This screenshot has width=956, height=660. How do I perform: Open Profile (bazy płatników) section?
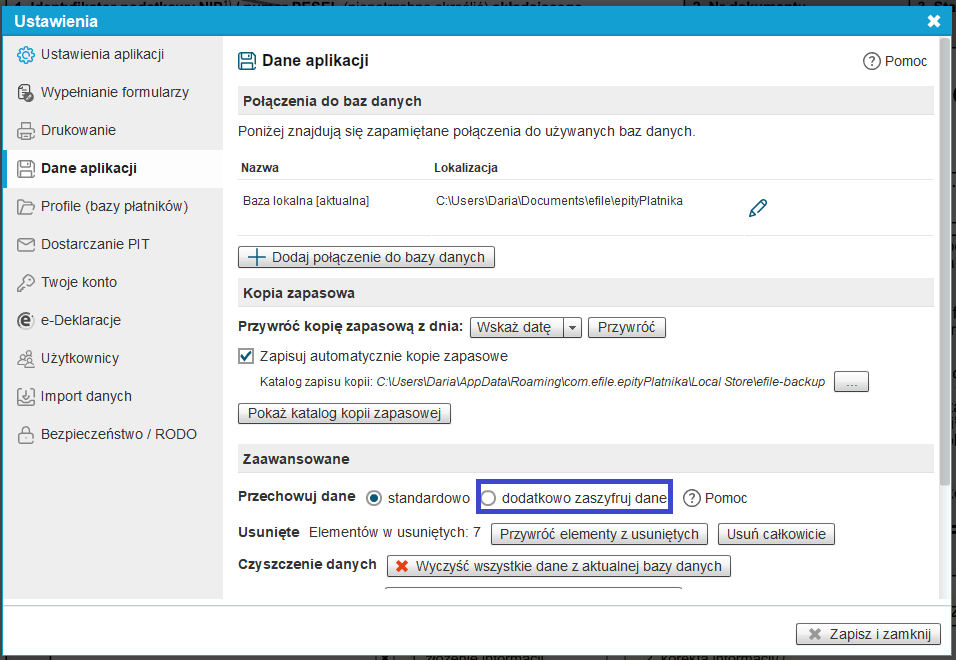114,206
